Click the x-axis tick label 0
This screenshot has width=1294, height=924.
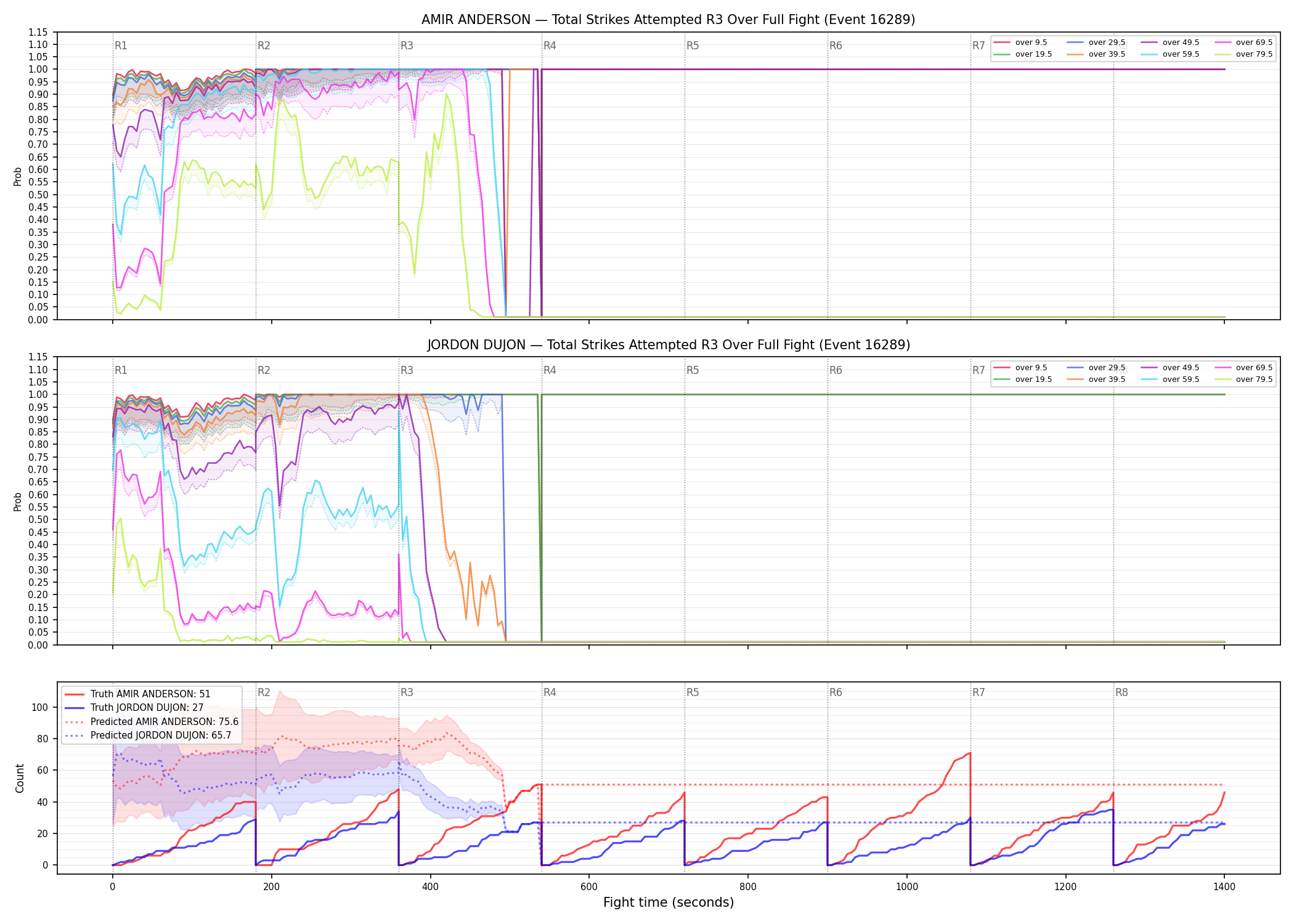[112, 887]
